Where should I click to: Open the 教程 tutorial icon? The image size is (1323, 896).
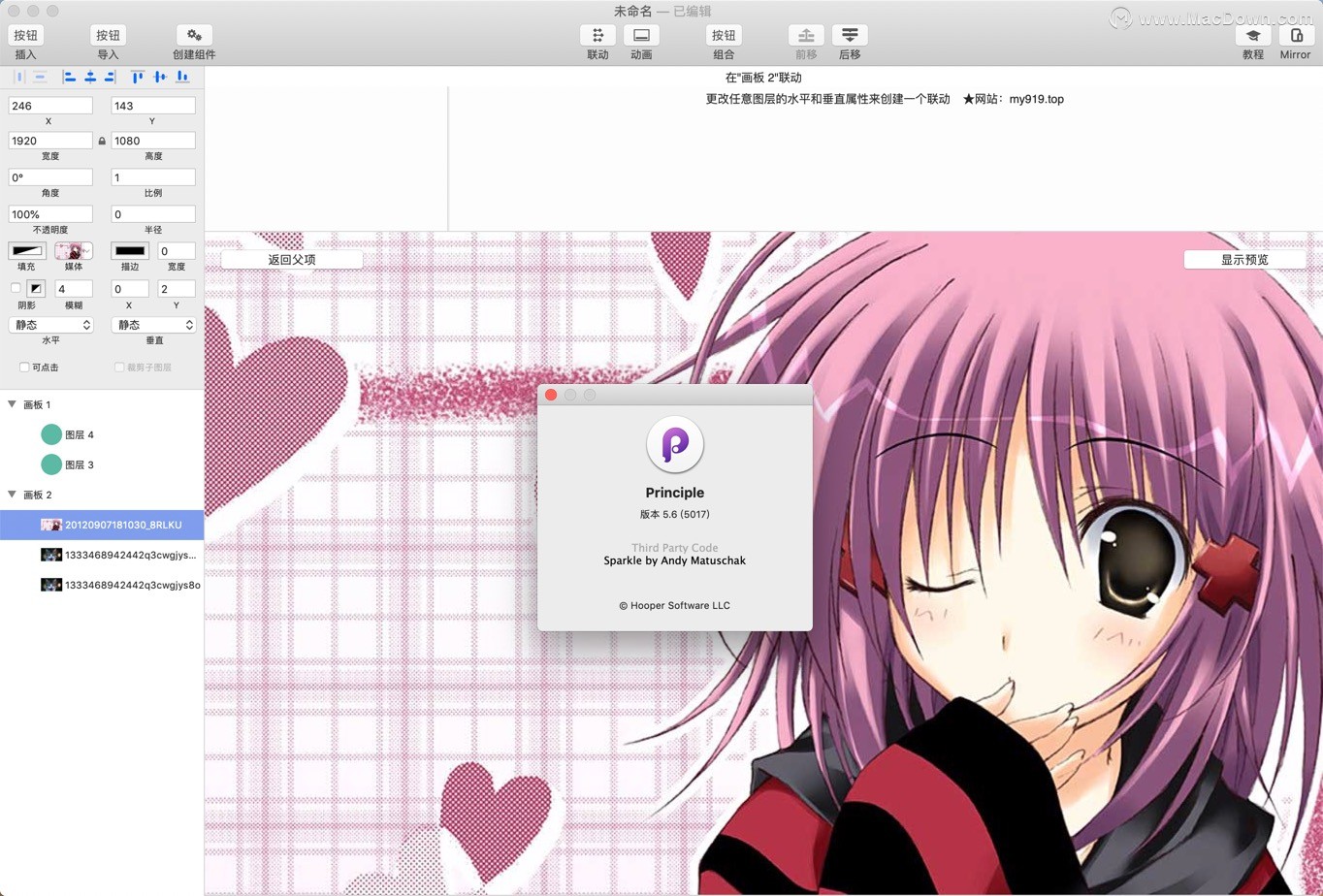tap(1253, 35)
